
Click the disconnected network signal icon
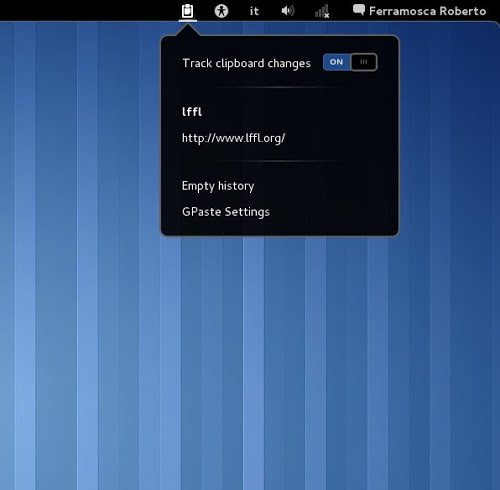point(322,11)
